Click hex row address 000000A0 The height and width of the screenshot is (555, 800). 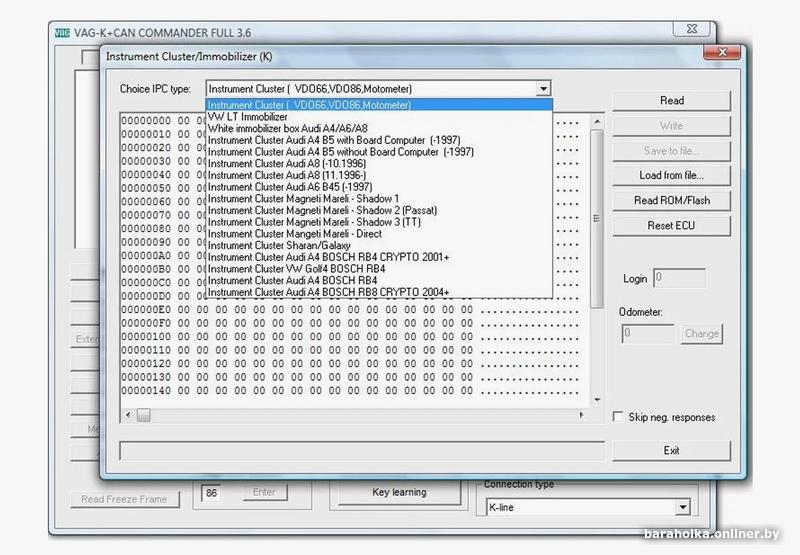[146, 256]
